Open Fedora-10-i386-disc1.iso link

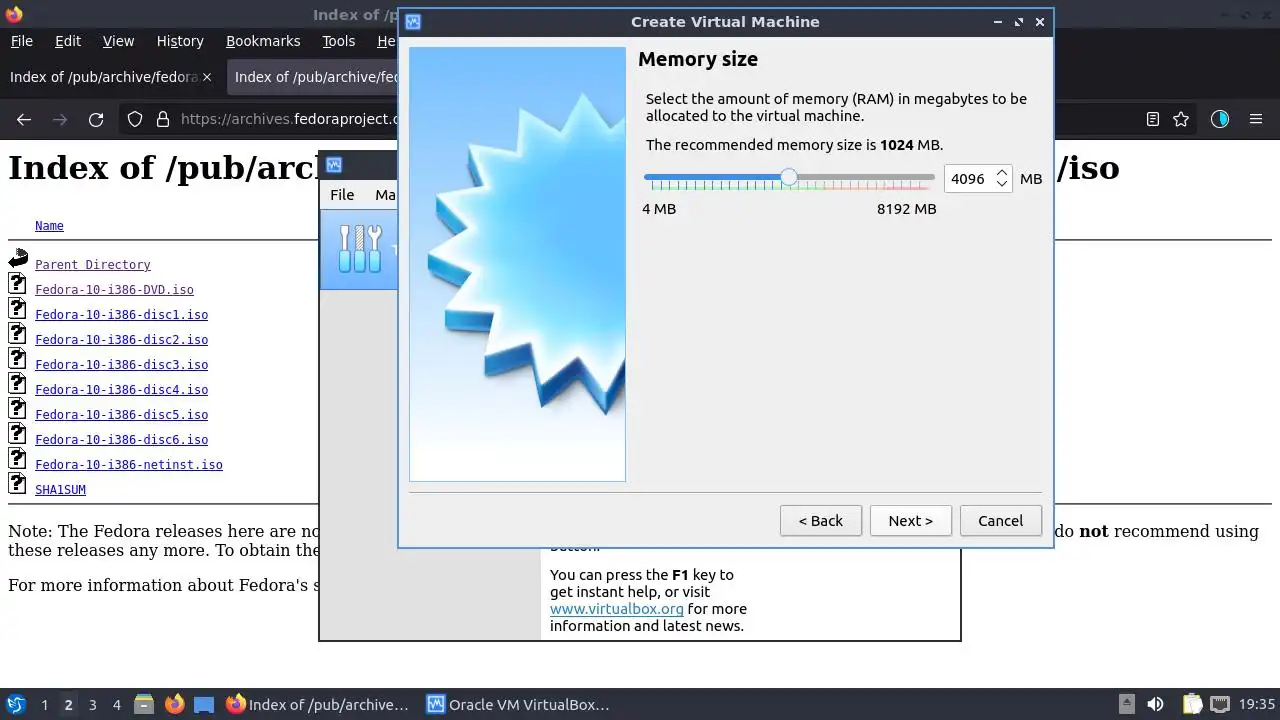tap(122, 315)
